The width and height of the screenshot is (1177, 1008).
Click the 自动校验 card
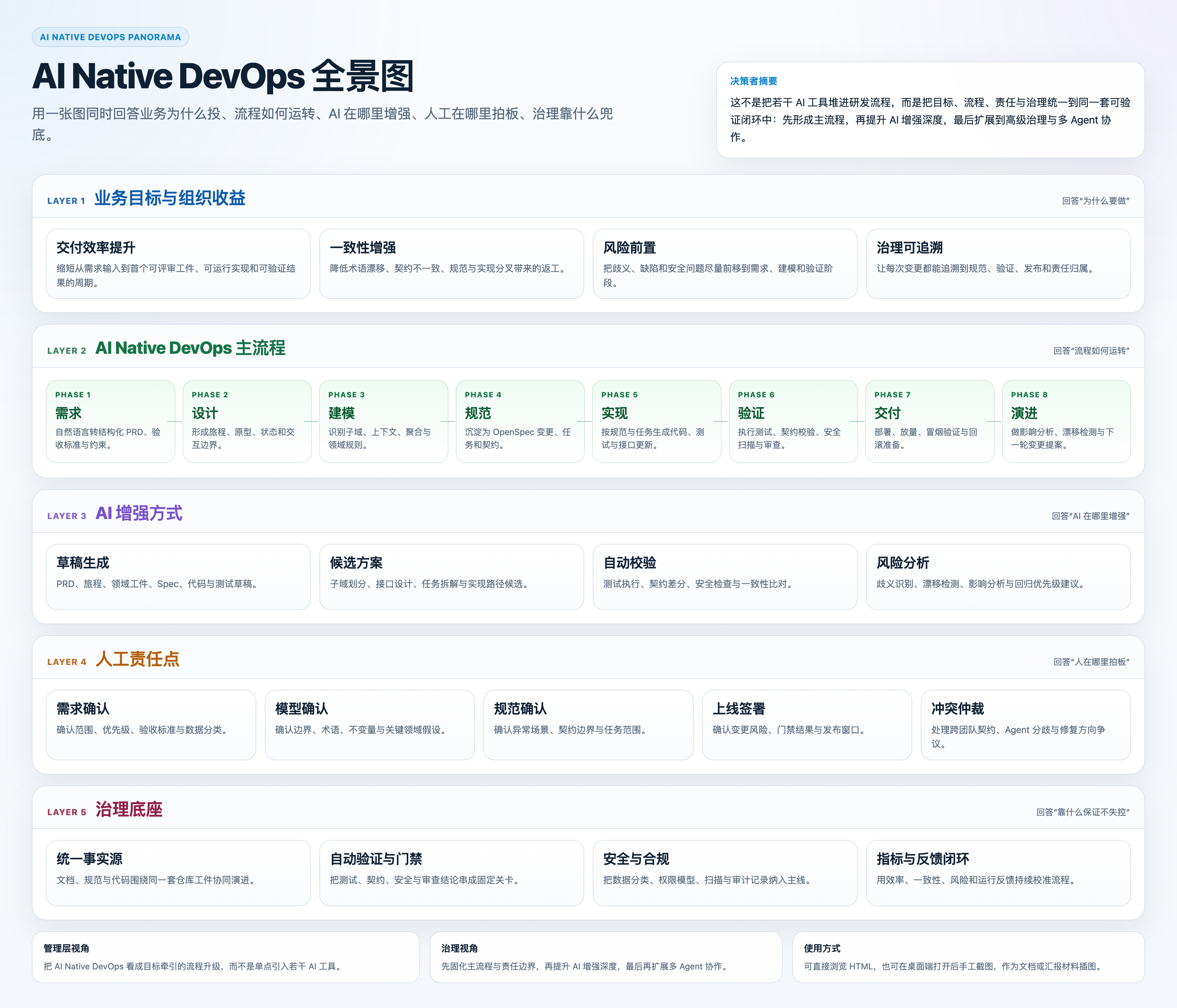[725, 577]
